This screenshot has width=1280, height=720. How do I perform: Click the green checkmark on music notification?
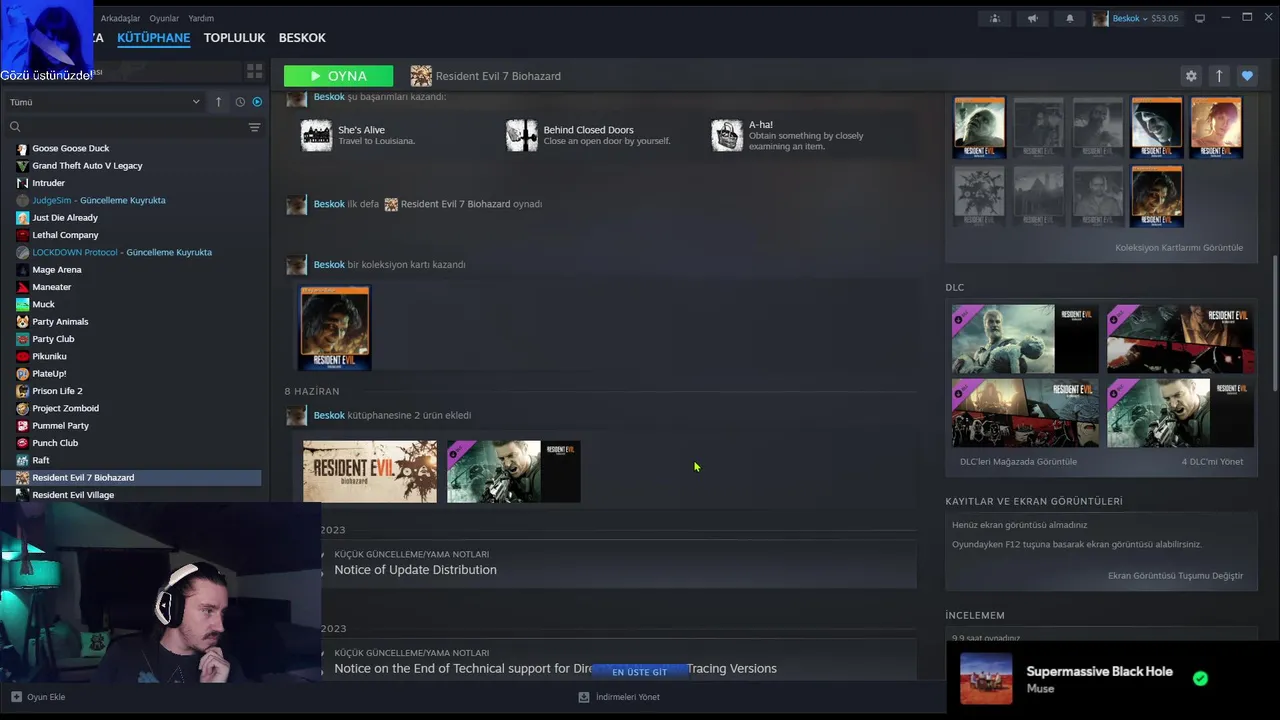(1200, 678)
